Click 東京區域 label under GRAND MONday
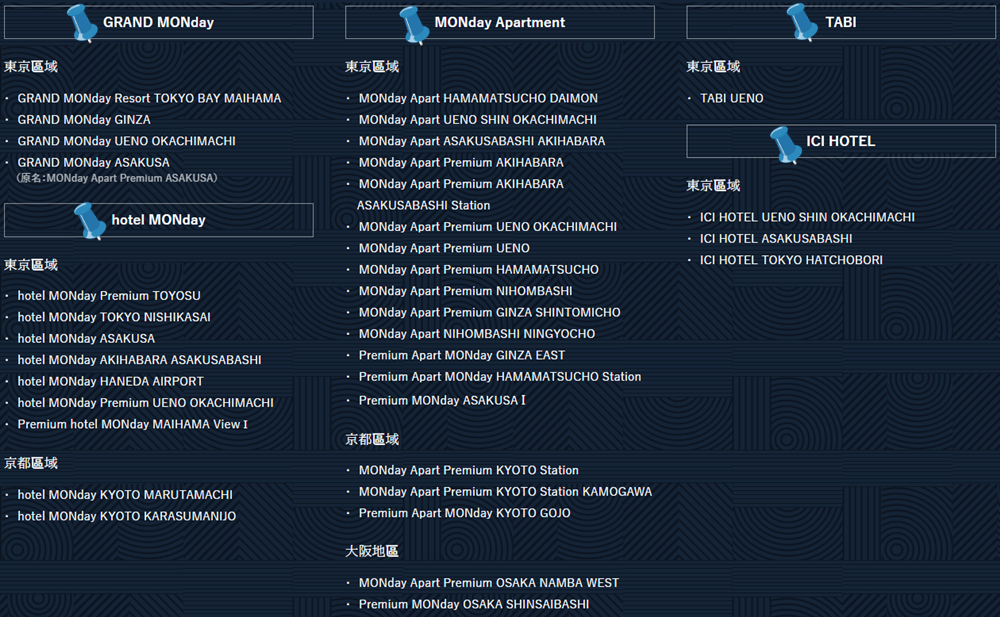The image size is (1000, 617). point(31,67)
